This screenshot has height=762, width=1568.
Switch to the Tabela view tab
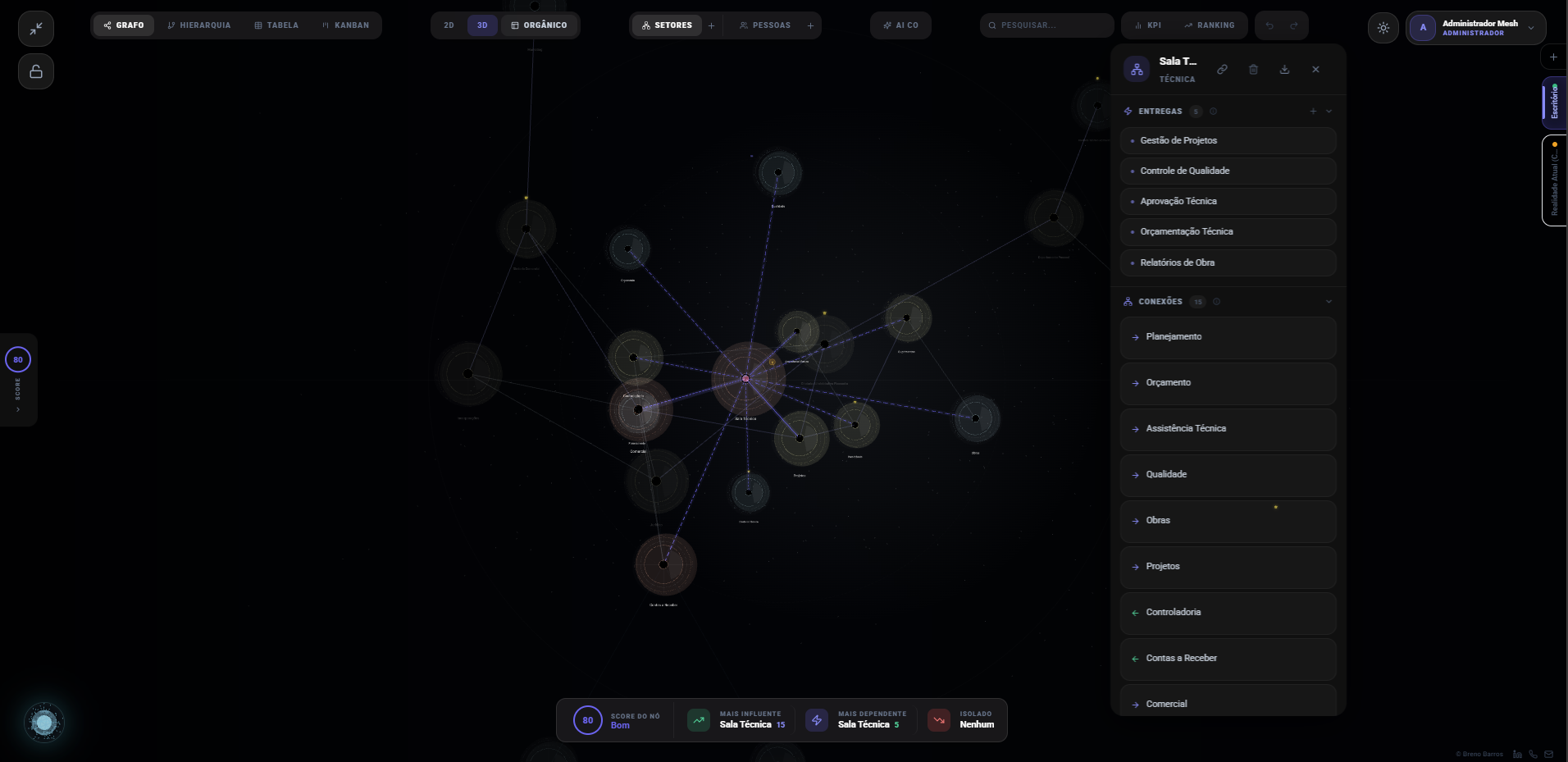[276, 25]
